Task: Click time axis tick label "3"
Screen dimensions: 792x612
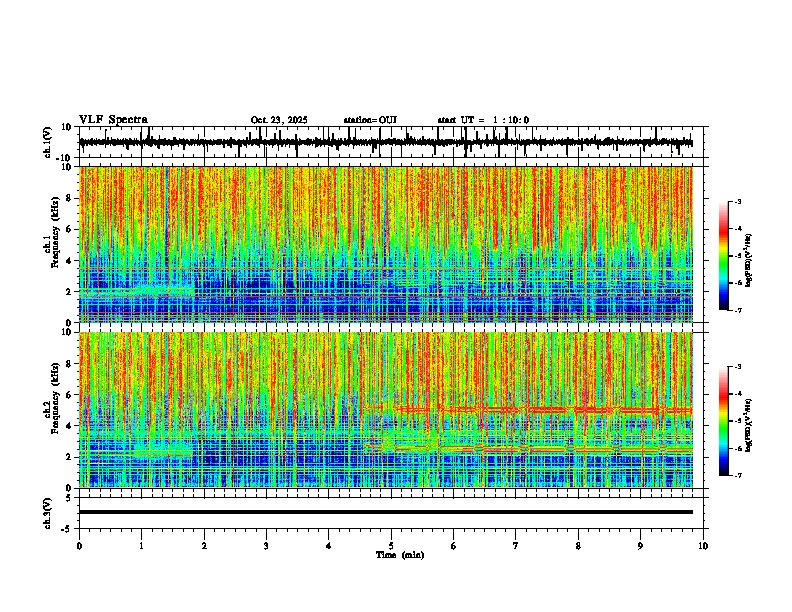Action: point(266,546)
